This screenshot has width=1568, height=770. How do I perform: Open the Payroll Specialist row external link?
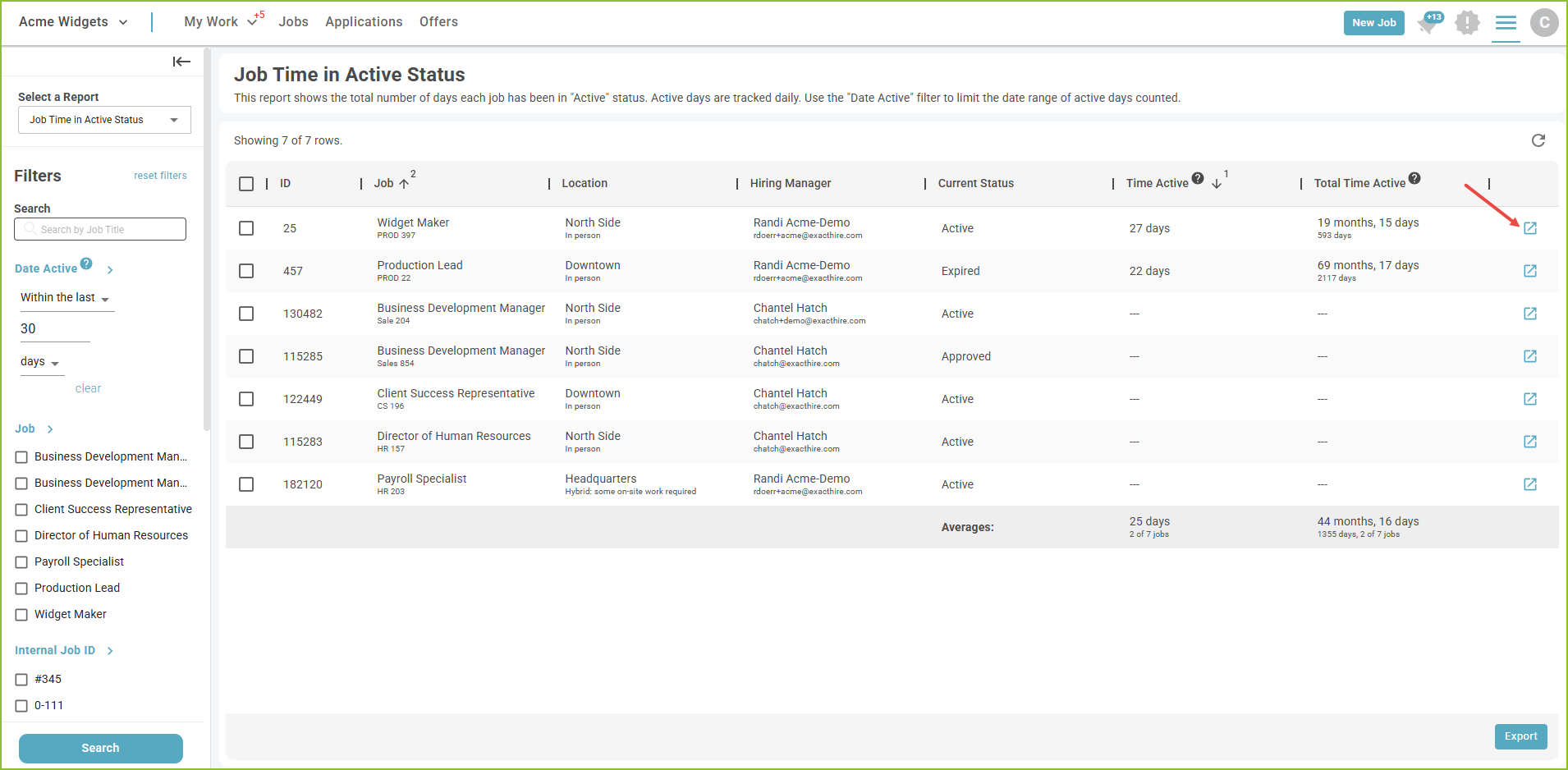(x=1529, y=484)
